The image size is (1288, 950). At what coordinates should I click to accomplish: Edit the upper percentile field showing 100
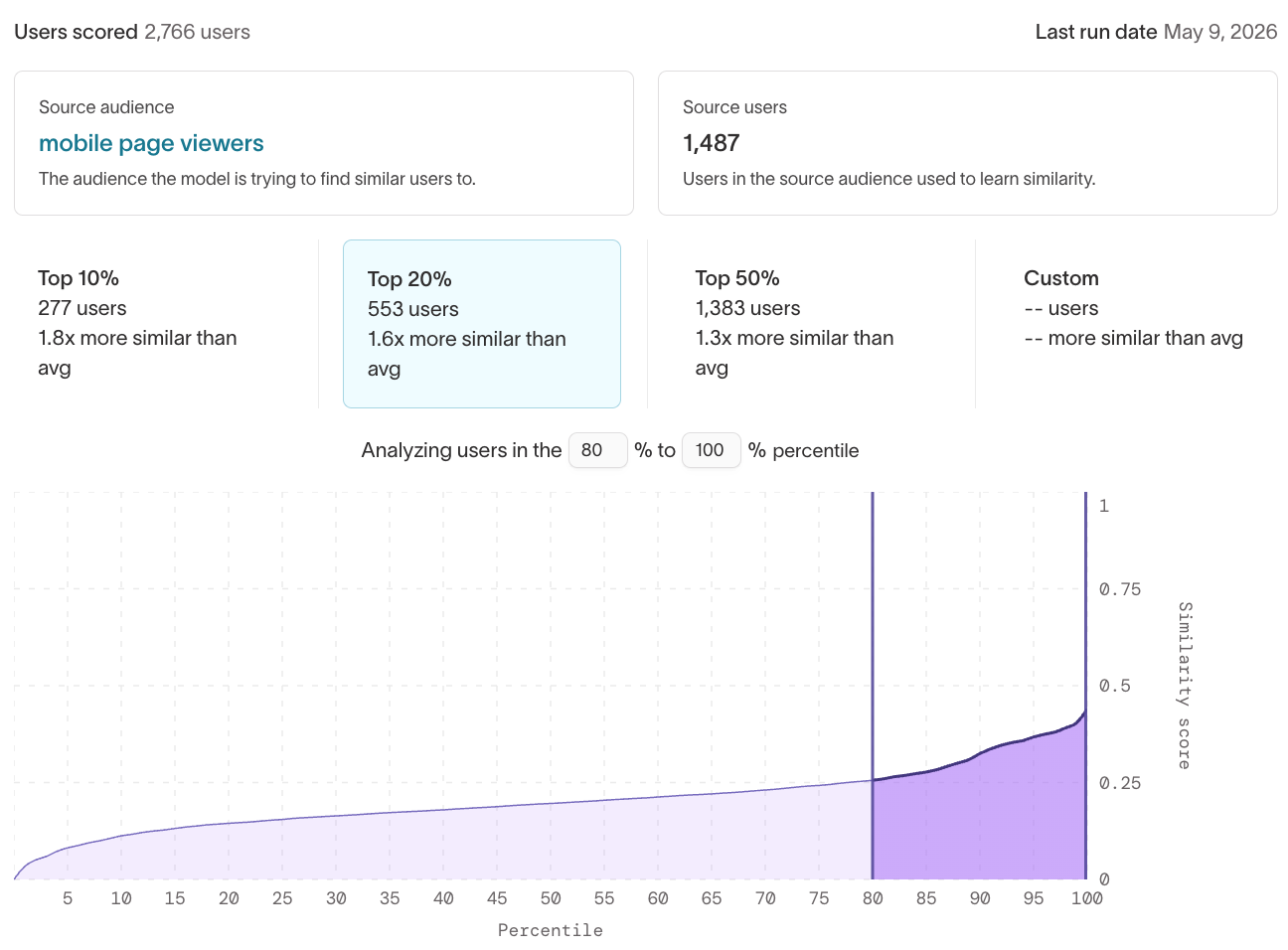click(x=712, y=450)
